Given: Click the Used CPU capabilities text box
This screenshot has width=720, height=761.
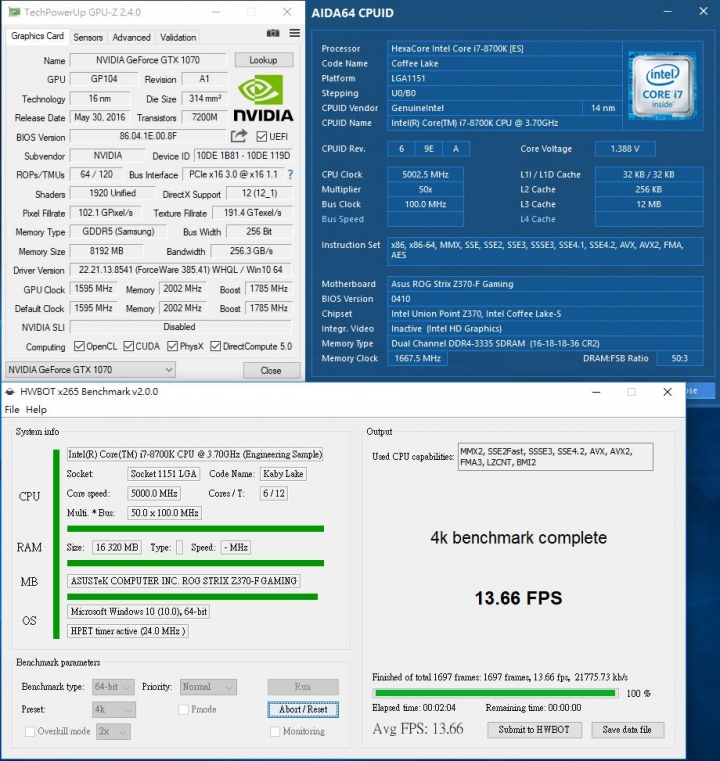Looking at the screenshot, I should (556, 457).
